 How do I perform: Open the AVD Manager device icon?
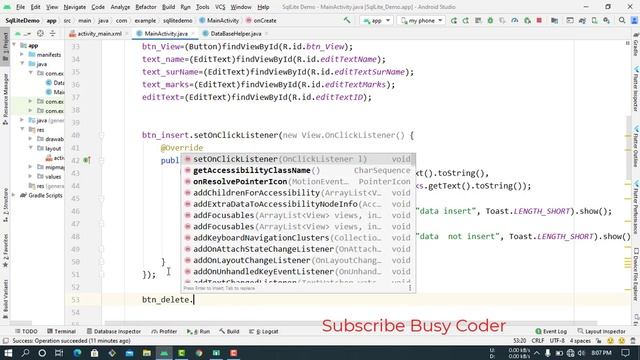(594, 20)
